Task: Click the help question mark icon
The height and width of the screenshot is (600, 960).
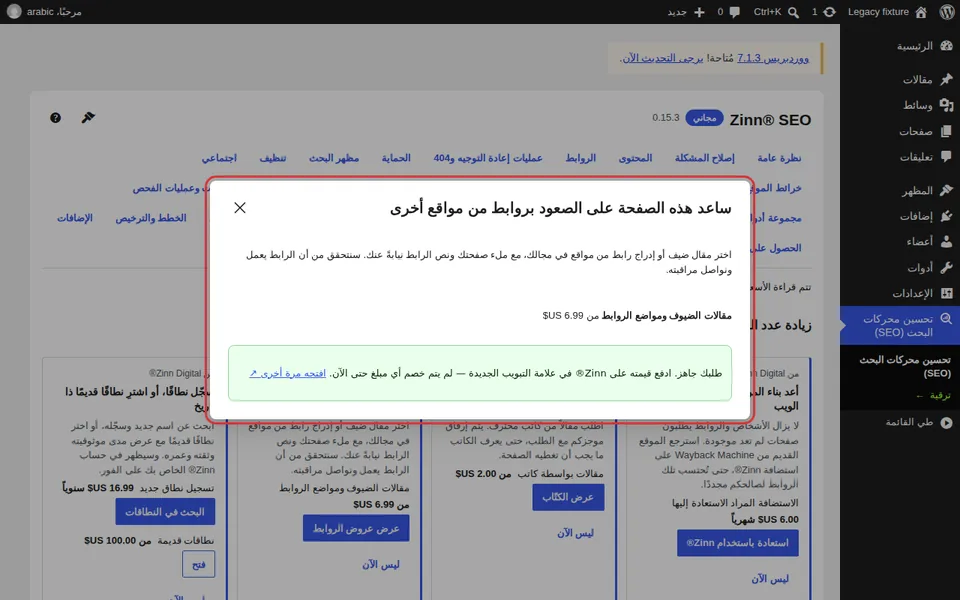Action: point(56,118)
